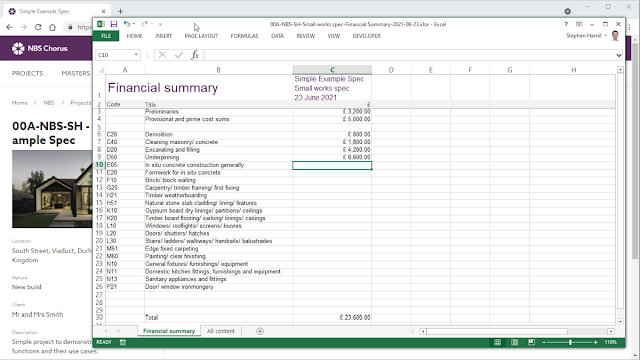Click the house project thumbnail image
Screen dimensions: 640x360
pyautogui.click(x=52, y=189)
